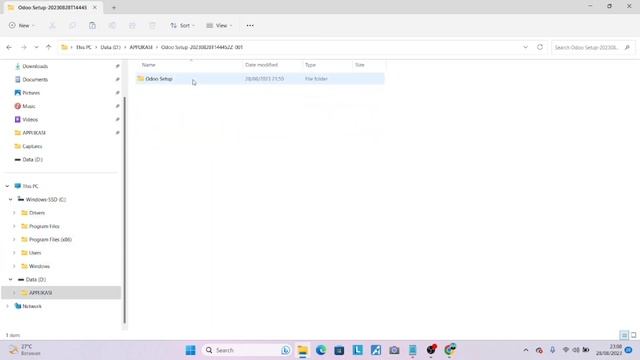
Task: Select APLIKASI under Data (D:) tree
Action: click(x=40, y=293)
